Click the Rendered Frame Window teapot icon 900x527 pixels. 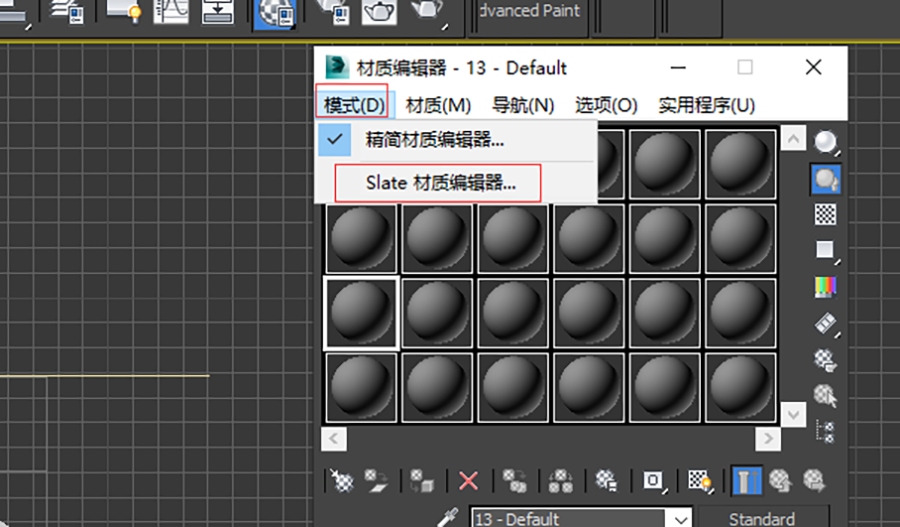point(379,13)
